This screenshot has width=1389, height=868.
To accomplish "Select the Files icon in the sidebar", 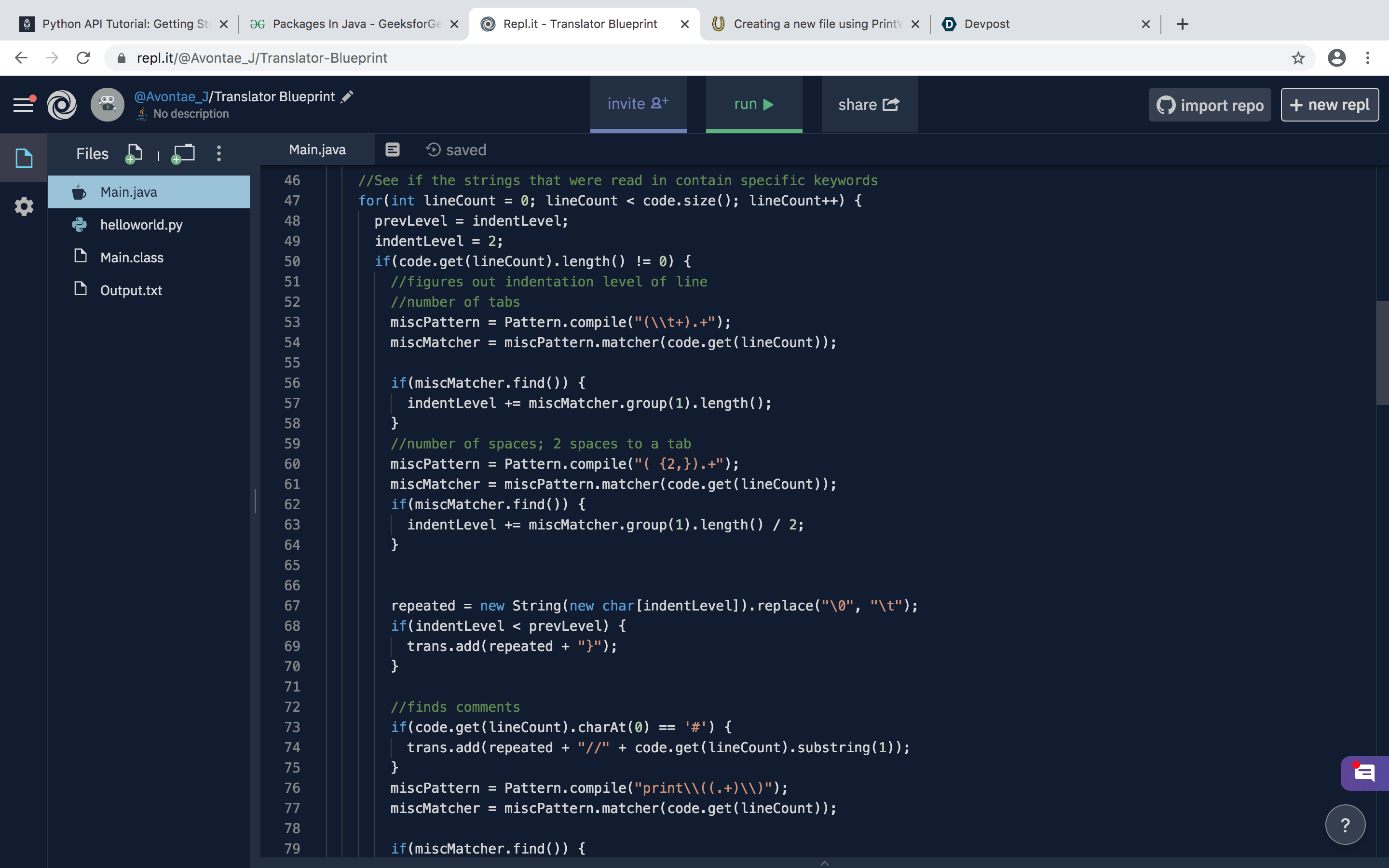I will click(x=24, y=158).
